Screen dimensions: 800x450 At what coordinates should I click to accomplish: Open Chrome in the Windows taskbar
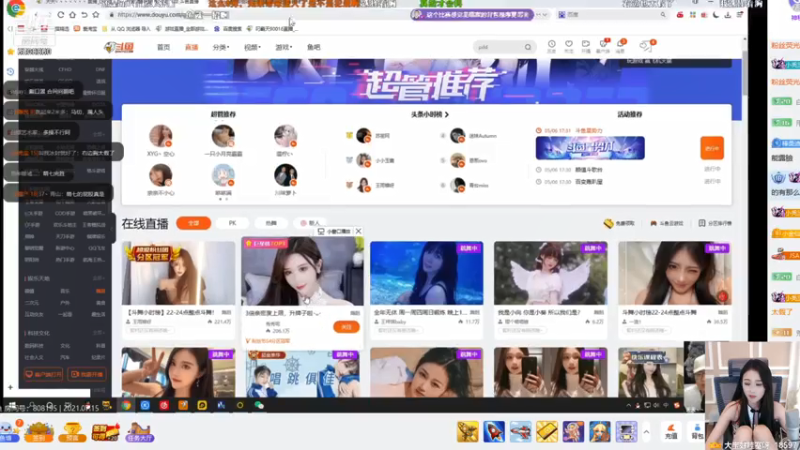[126, 405]
